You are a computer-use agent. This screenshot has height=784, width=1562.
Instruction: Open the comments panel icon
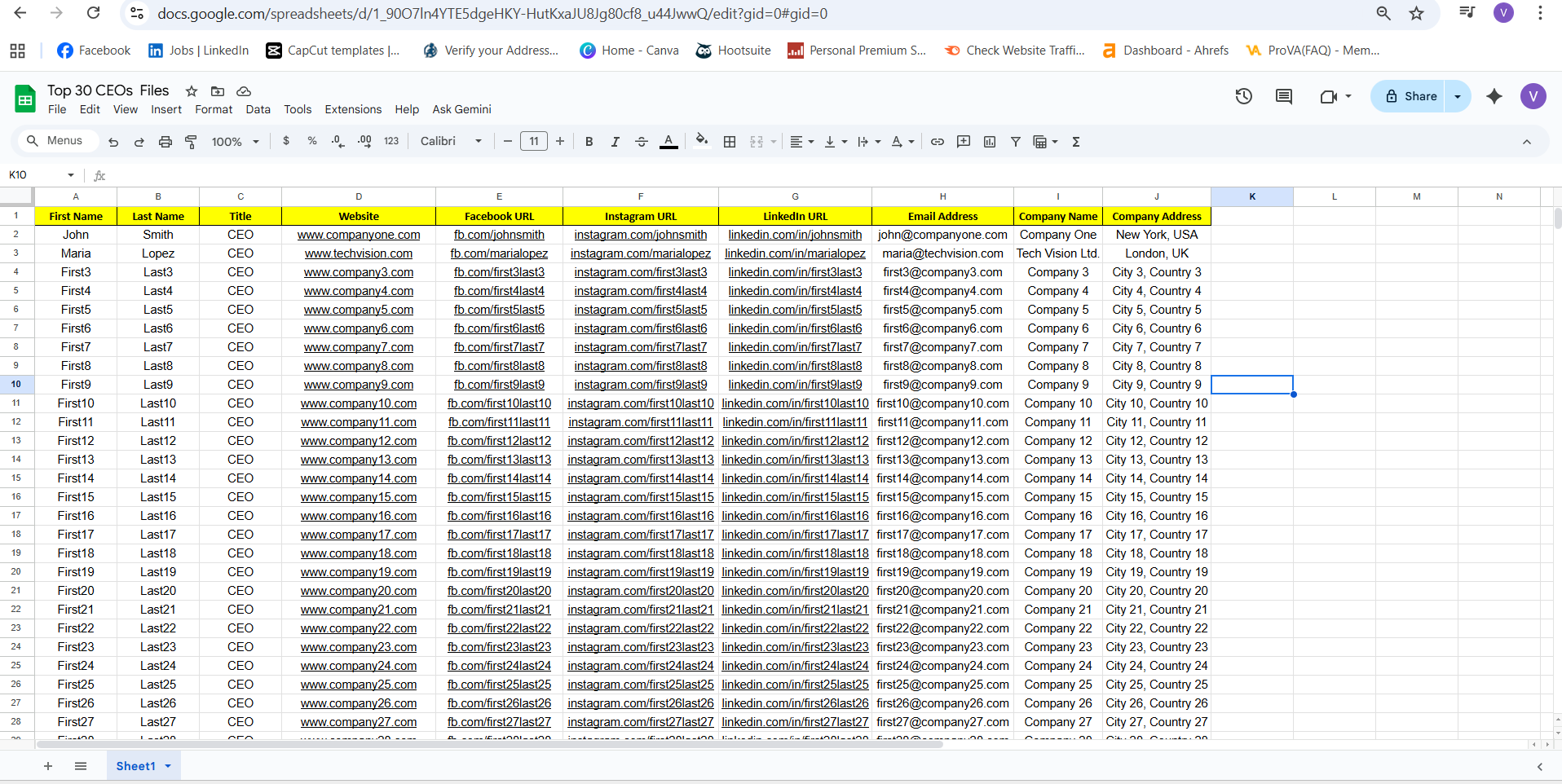pyautogui.click(x=1284, y=96)
